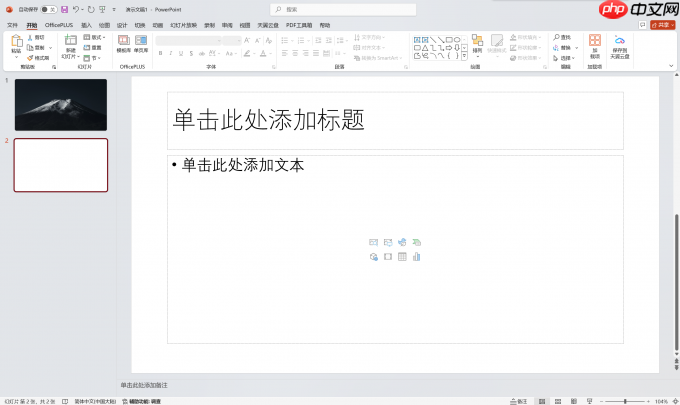The height and width of the screenshot is (405, 680).
Task: Switch to Normal view in the status bar
Action: click(x=542, y=401)
